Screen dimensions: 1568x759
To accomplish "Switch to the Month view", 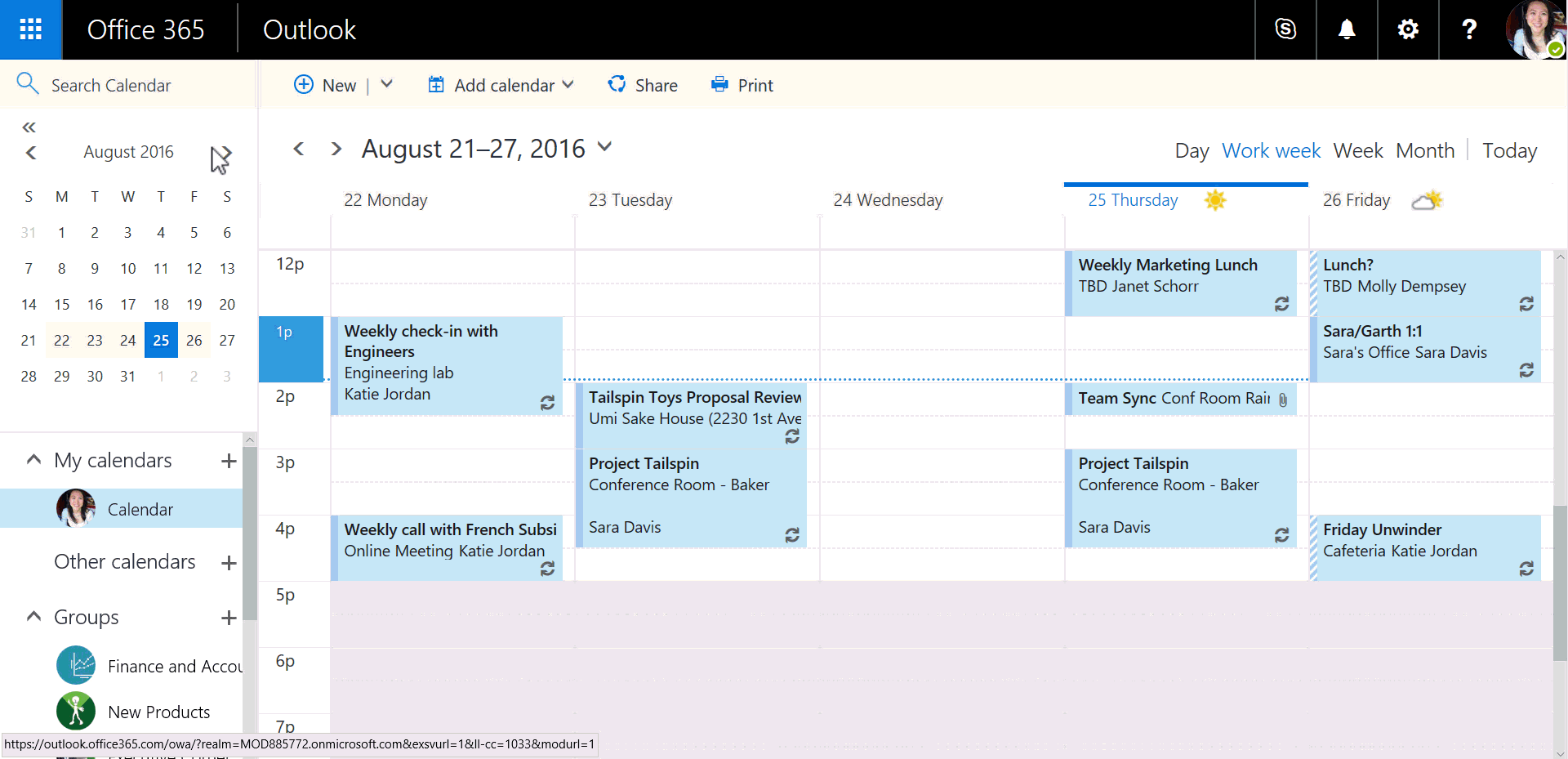I will 1424,151.
